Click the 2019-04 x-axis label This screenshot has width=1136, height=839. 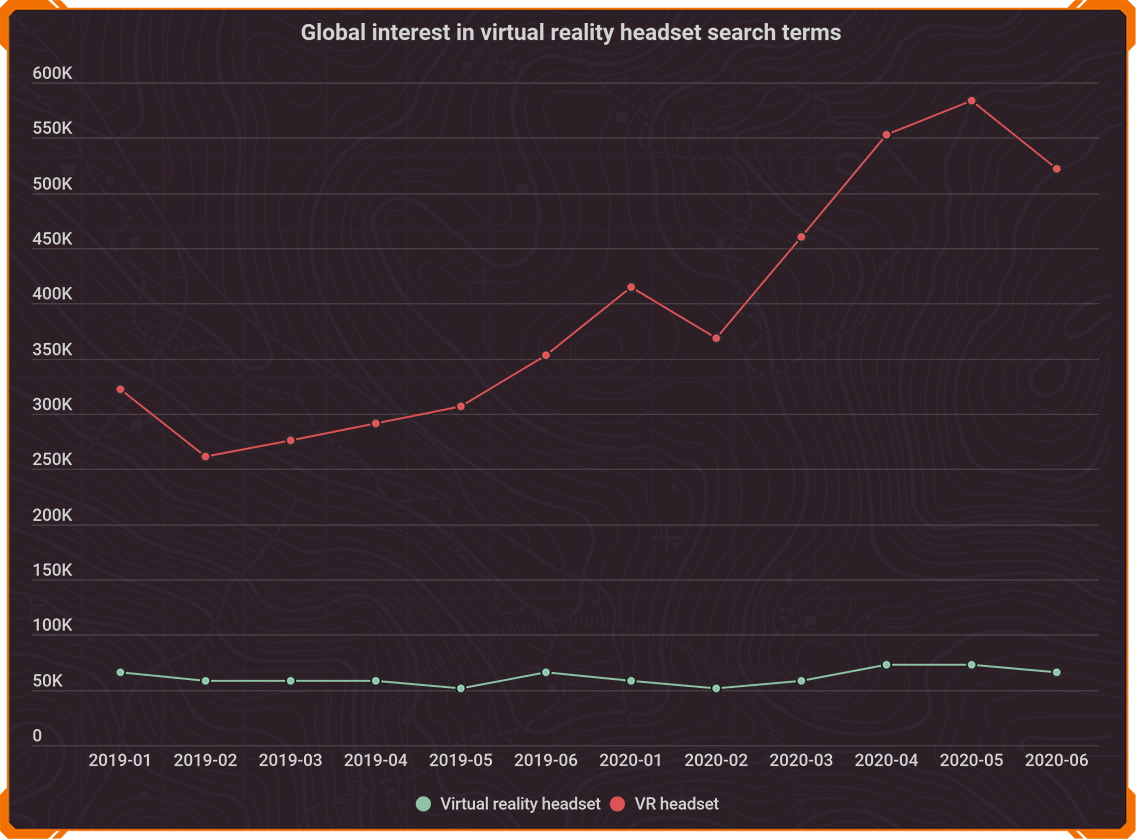(x=376, y=760)
